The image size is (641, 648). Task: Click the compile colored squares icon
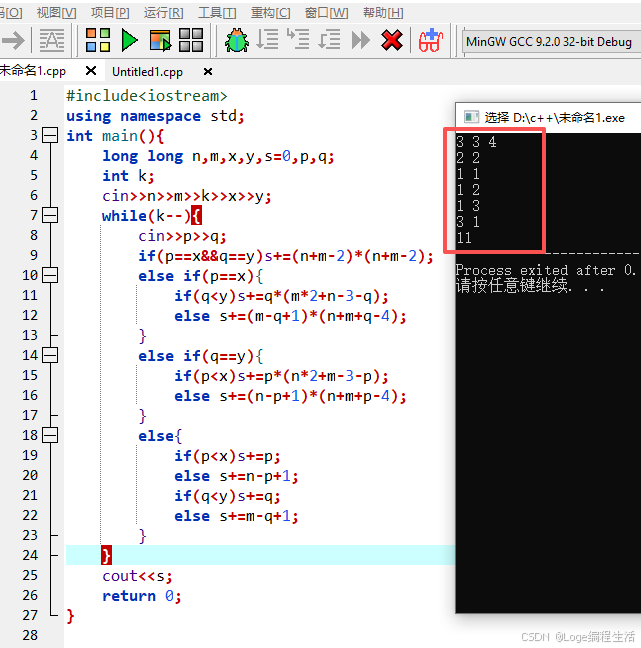tap(98, 40)
